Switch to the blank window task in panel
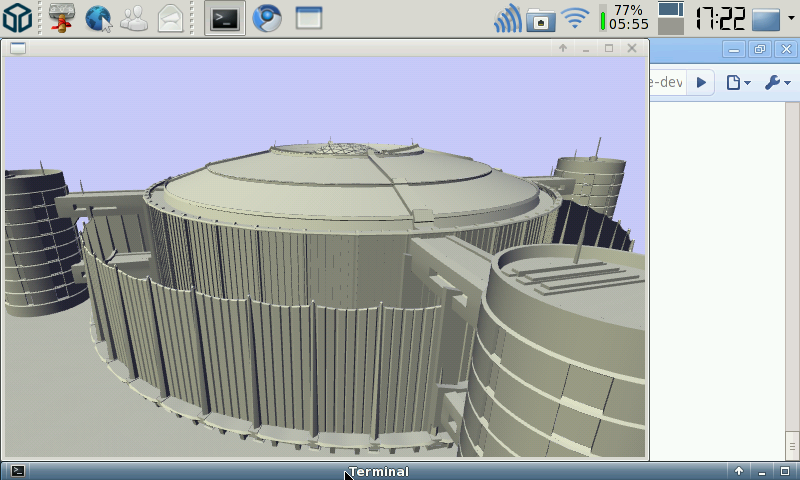Viewport: 800px width, 480px height. pyautogui.click(x=309, y=18)
